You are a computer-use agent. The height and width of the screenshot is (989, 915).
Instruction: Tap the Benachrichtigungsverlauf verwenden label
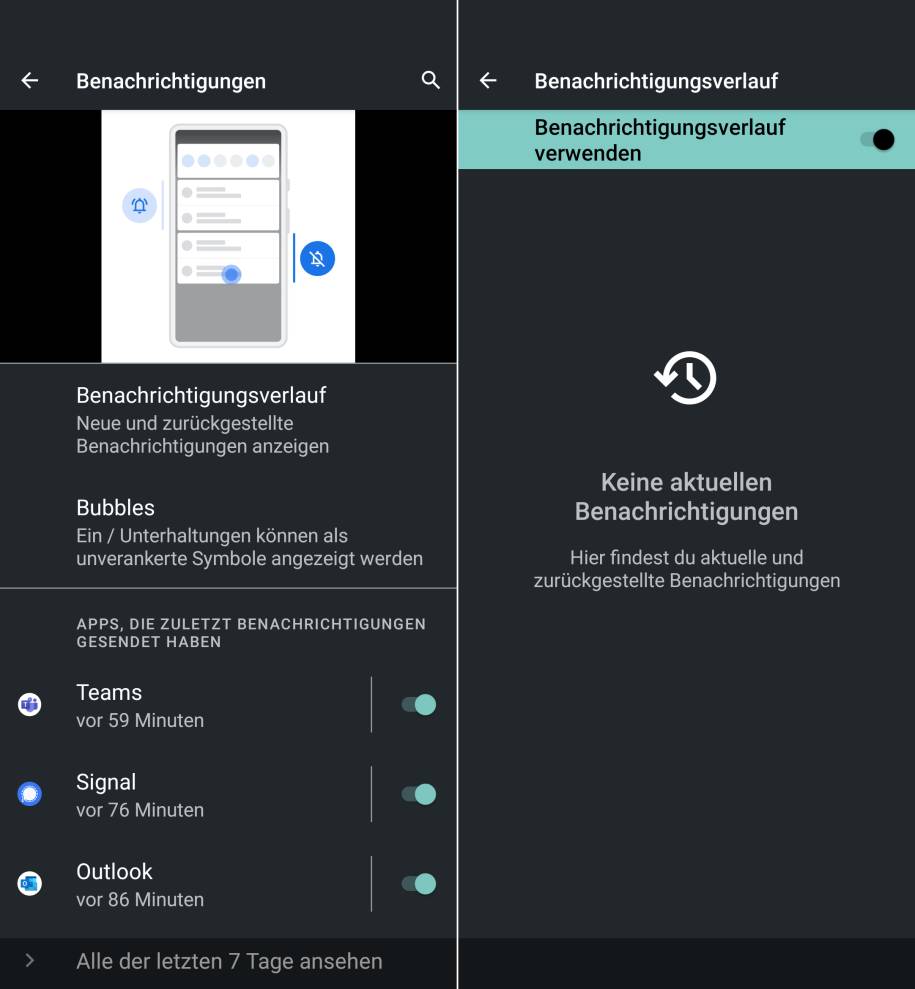[x=660, y=140]
